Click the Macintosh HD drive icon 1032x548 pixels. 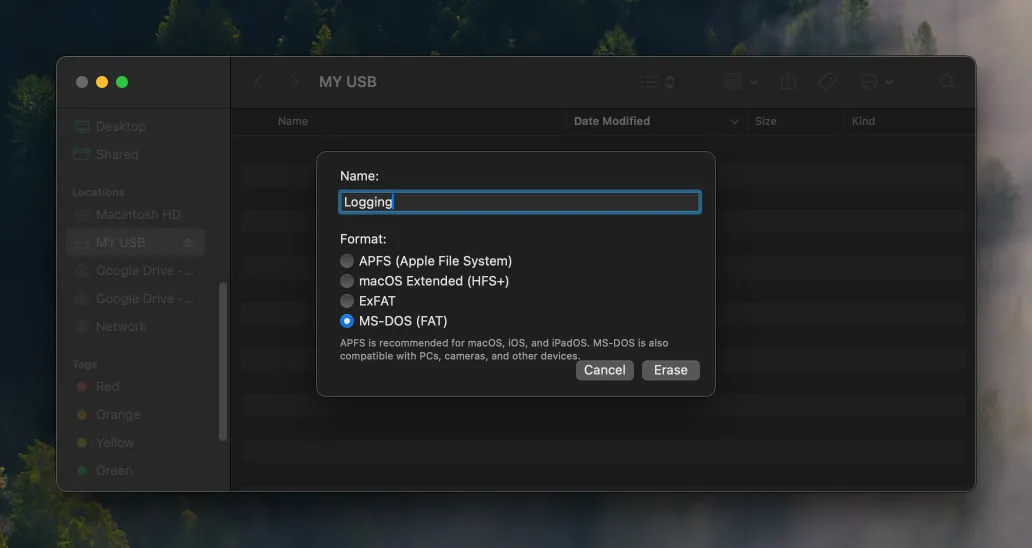(x=82, y=214)
